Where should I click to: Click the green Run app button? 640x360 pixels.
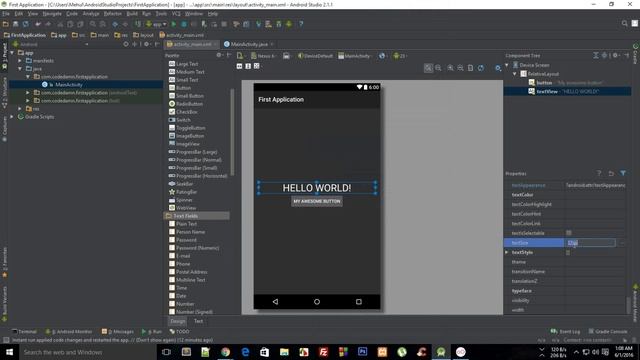[x=174, y=24]
